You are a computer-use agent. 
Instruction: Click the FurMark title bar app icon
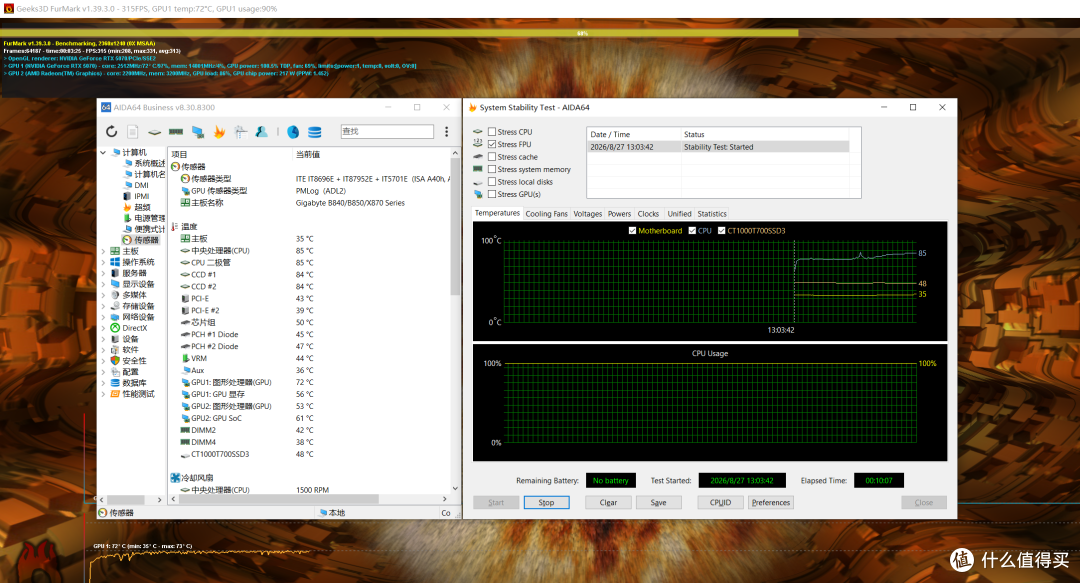pos(8,8)
